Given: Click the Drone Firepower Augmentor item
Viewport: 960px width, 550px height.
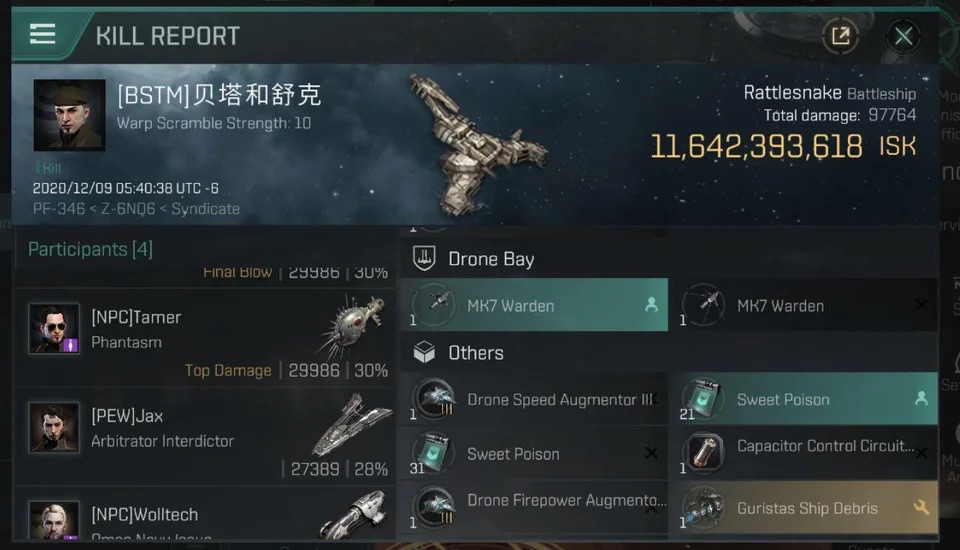Looking at the screenshot, I should [x=534, y=507].
